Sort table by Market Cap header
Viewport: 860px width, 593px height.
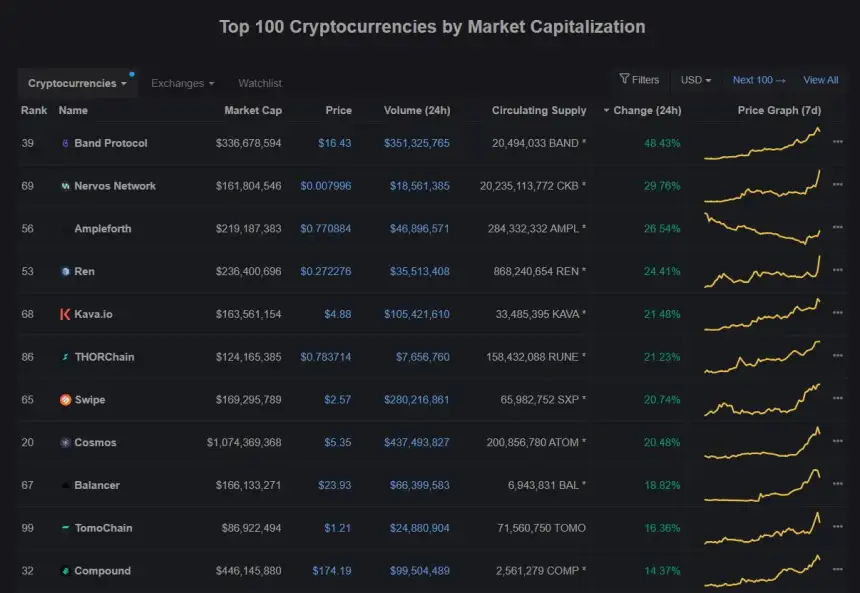coord(252,110)
